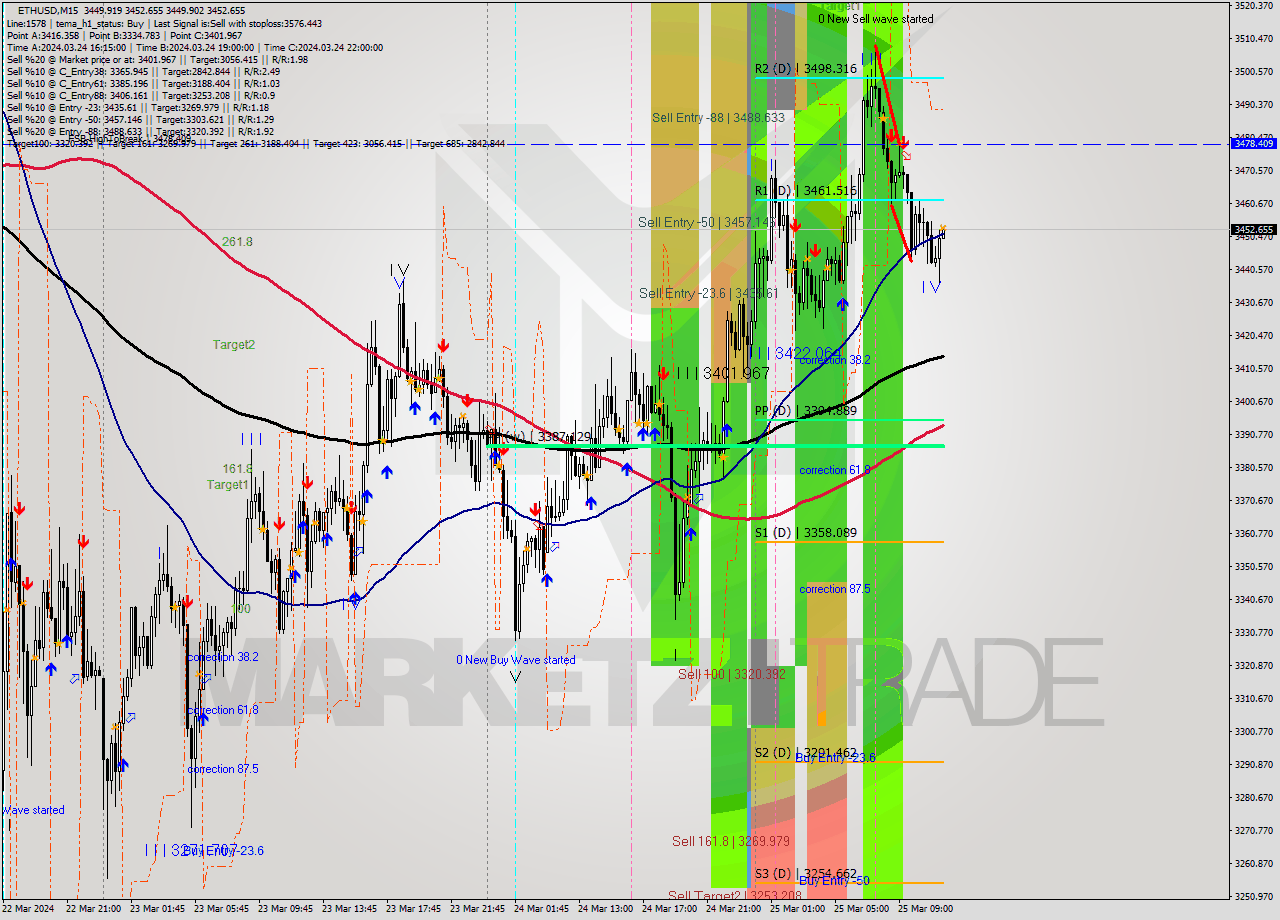The width and height of the screenshot is (1280, 920).
Task: Click the 'Sell Entry -50 | 3457.146' label
Action: pyautogui.click(x=706, y=222)
